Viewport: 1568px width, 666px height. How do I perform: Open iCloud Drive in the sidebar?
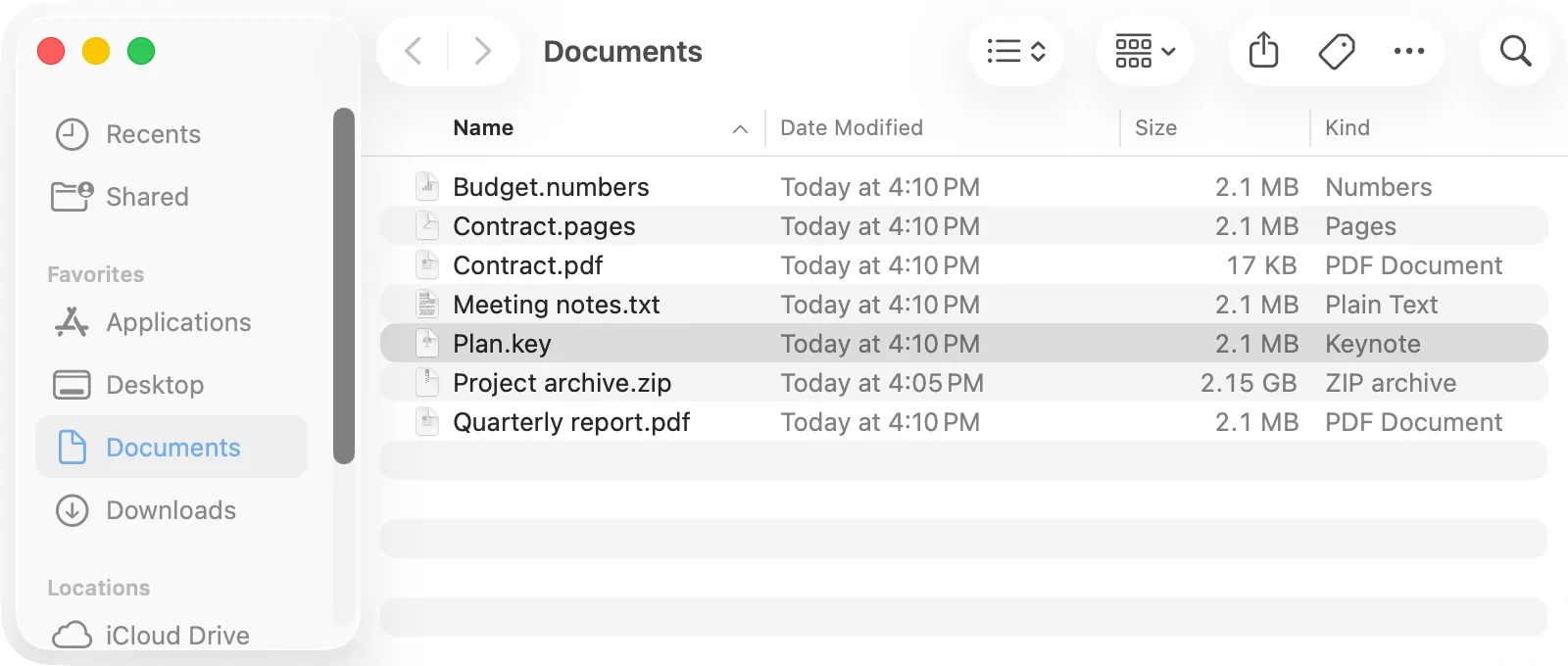(172, 636)
